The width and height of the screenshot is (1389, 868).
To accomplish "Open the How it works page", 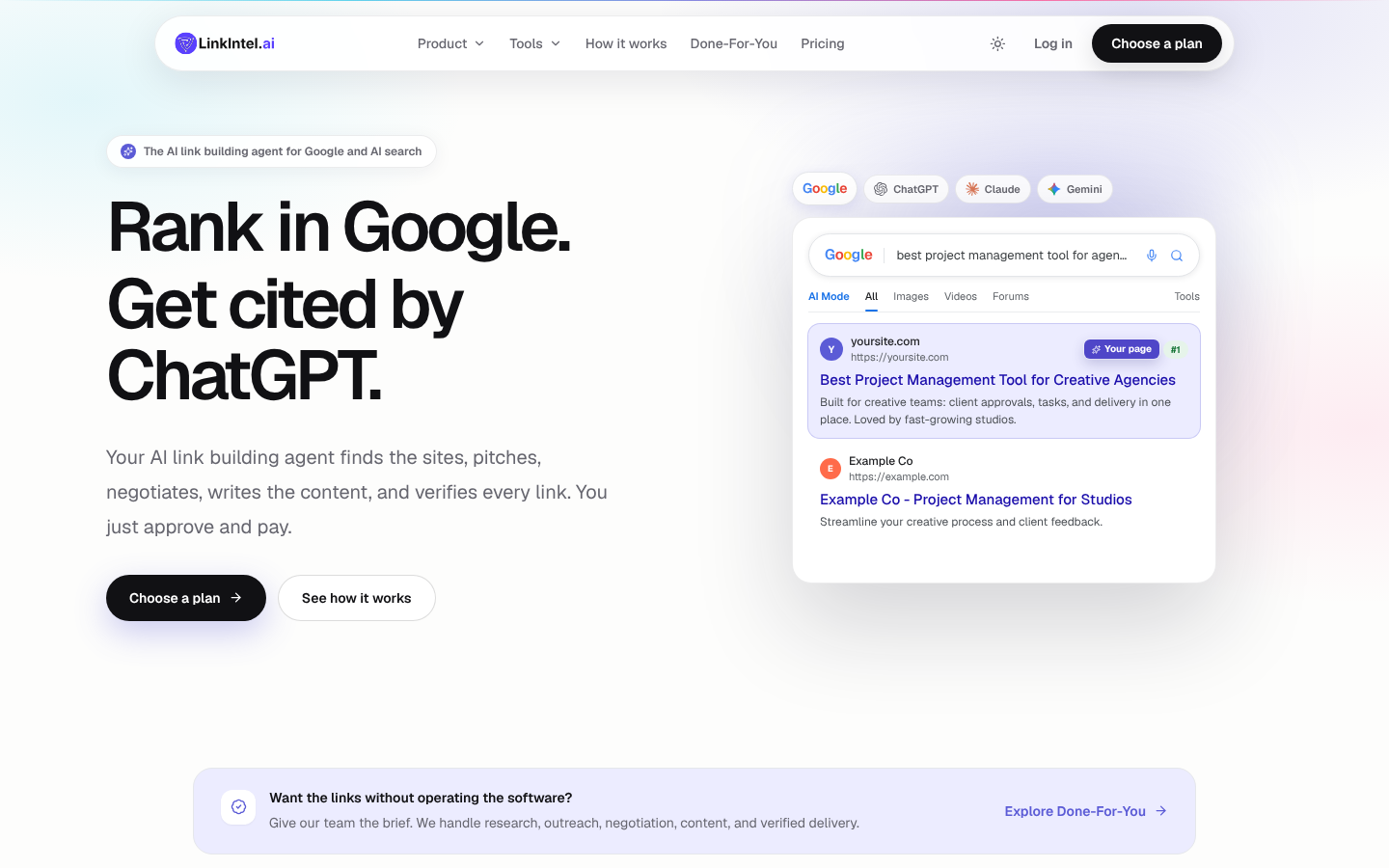I will (x=626, y=43).
